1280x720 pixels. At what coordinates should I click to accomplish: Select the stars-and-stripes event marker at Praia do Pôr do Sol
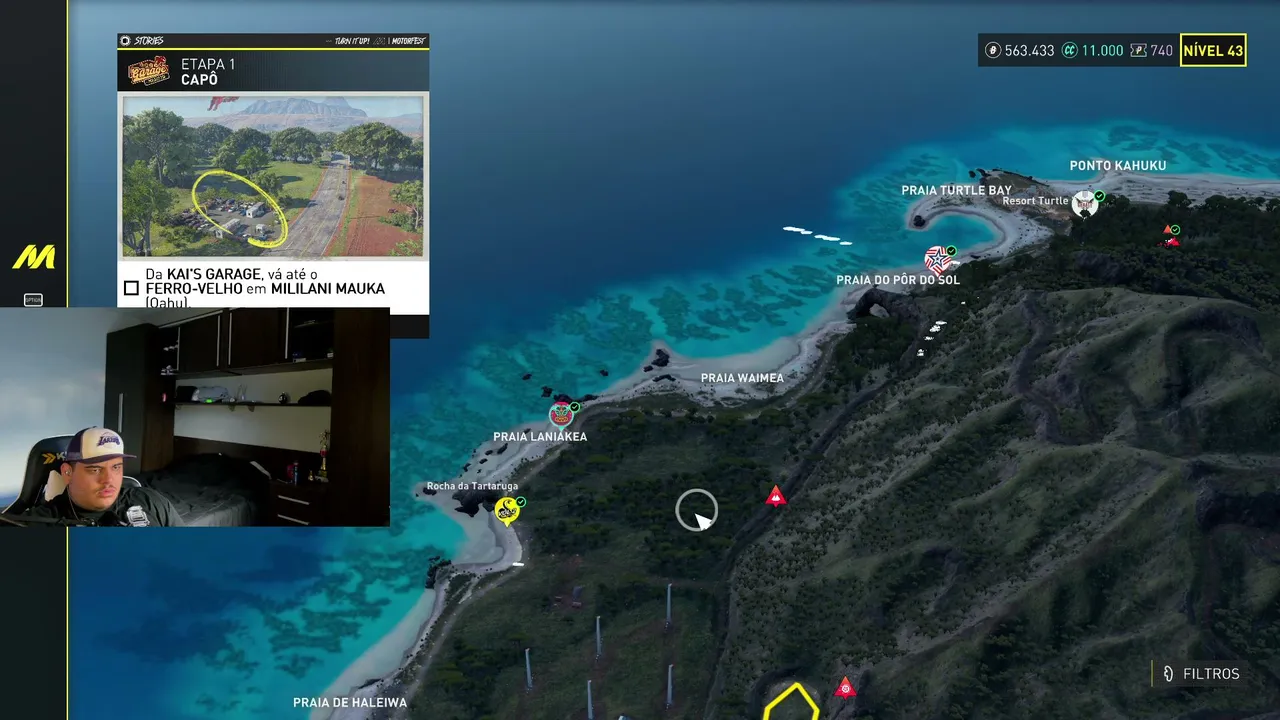click(936, 260)
